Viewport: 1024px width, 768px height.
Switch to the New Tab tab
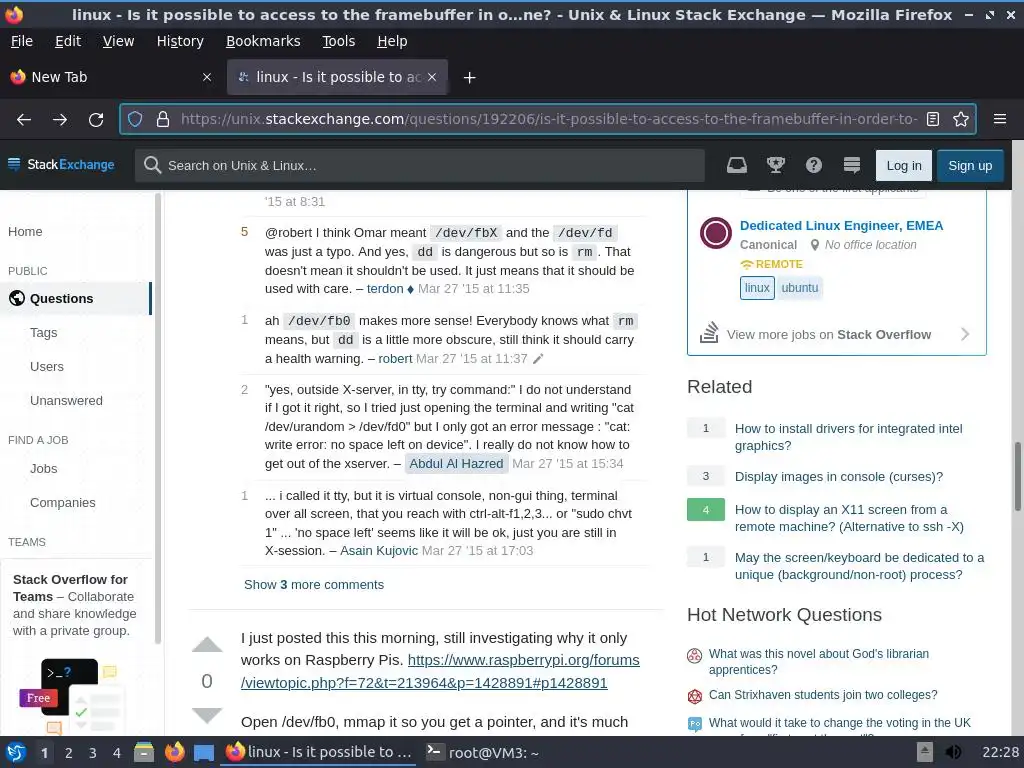point(111,77)
